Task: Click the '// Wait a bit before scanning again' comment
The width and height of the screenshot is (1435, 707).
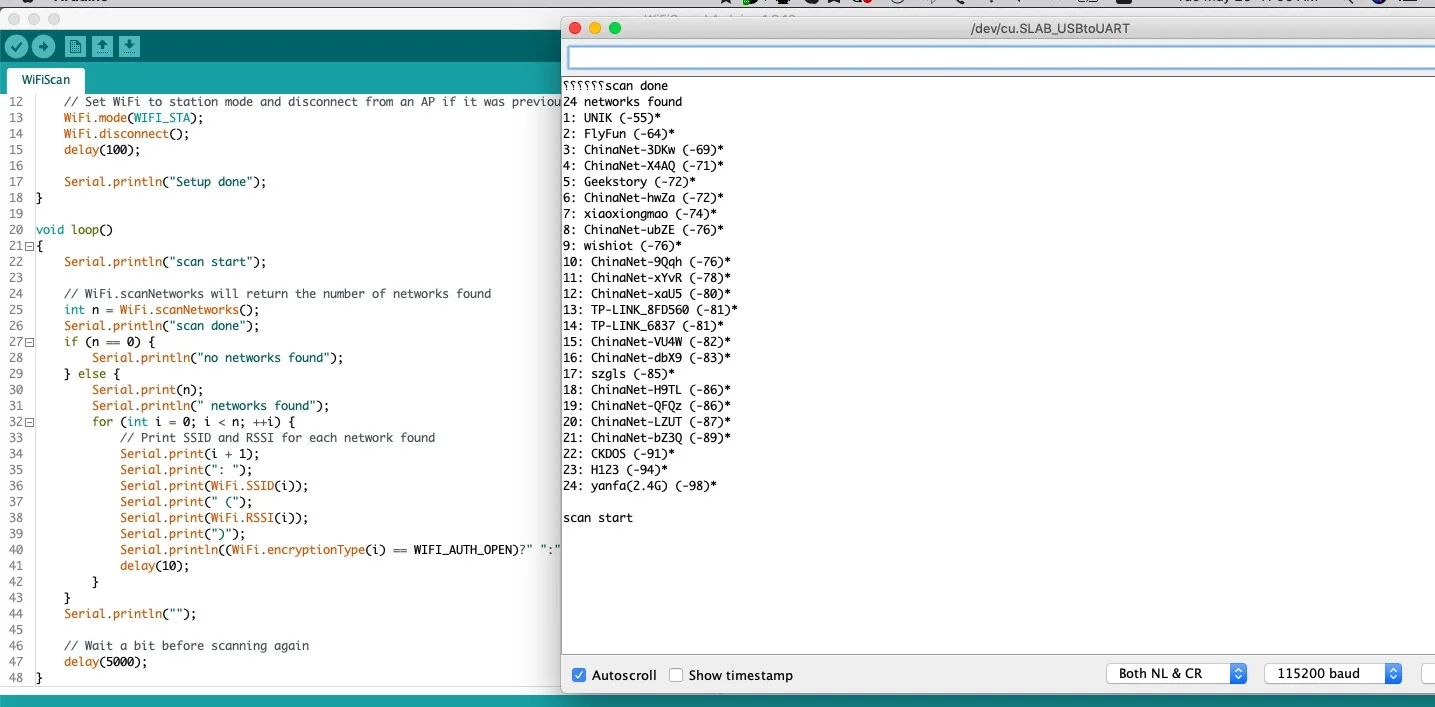Action: tap(186, 646)
